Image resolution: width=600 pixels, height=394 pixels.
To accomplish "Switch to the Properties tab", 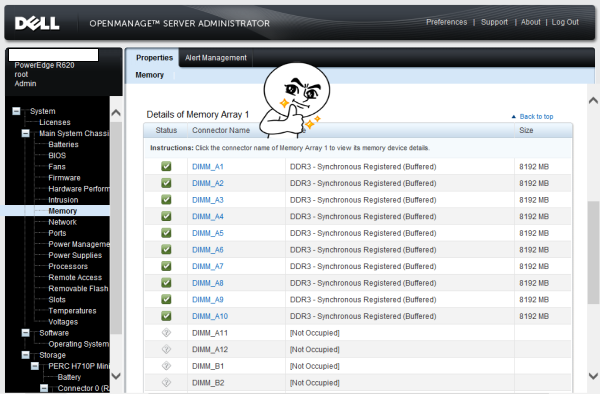I will 154,58.
